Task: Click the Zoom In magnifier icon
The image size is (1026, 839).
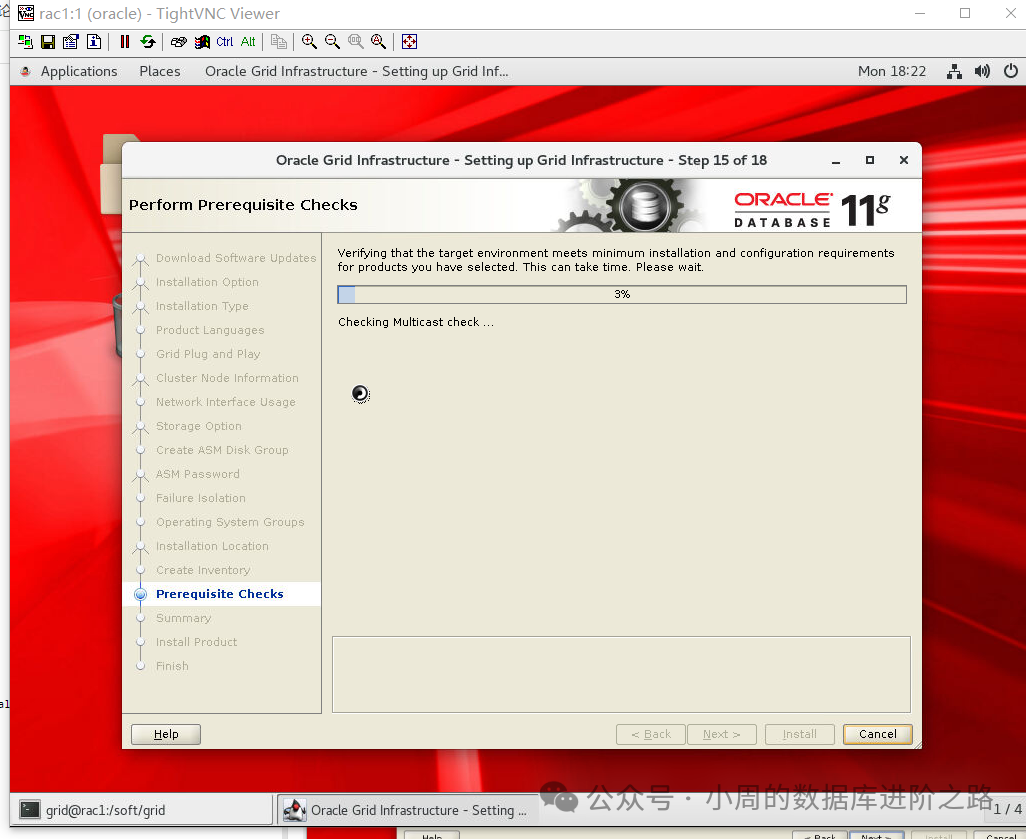Action: (310, 42)
